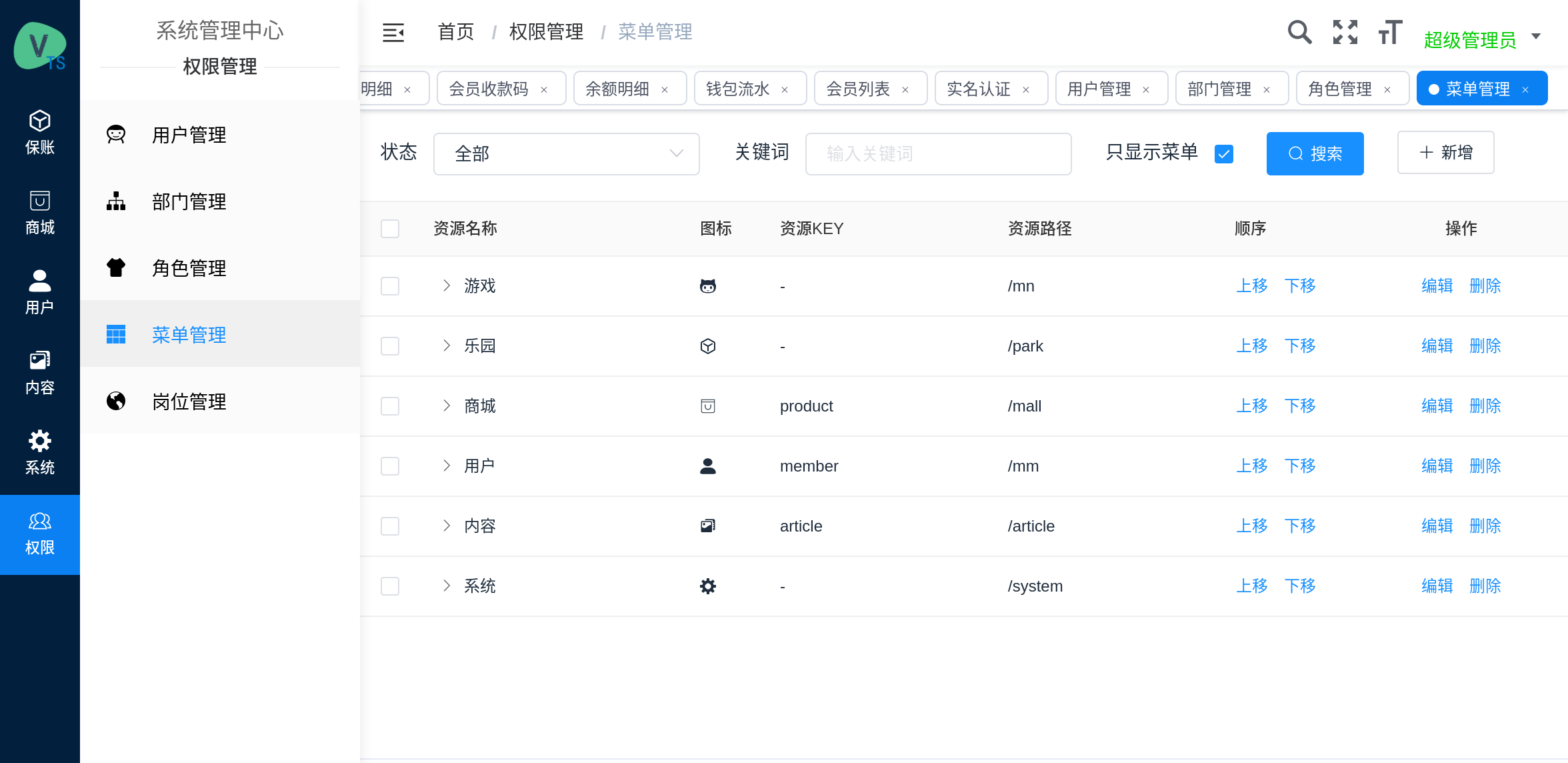Open the 商城 module in the left rail

click(40, 212)
